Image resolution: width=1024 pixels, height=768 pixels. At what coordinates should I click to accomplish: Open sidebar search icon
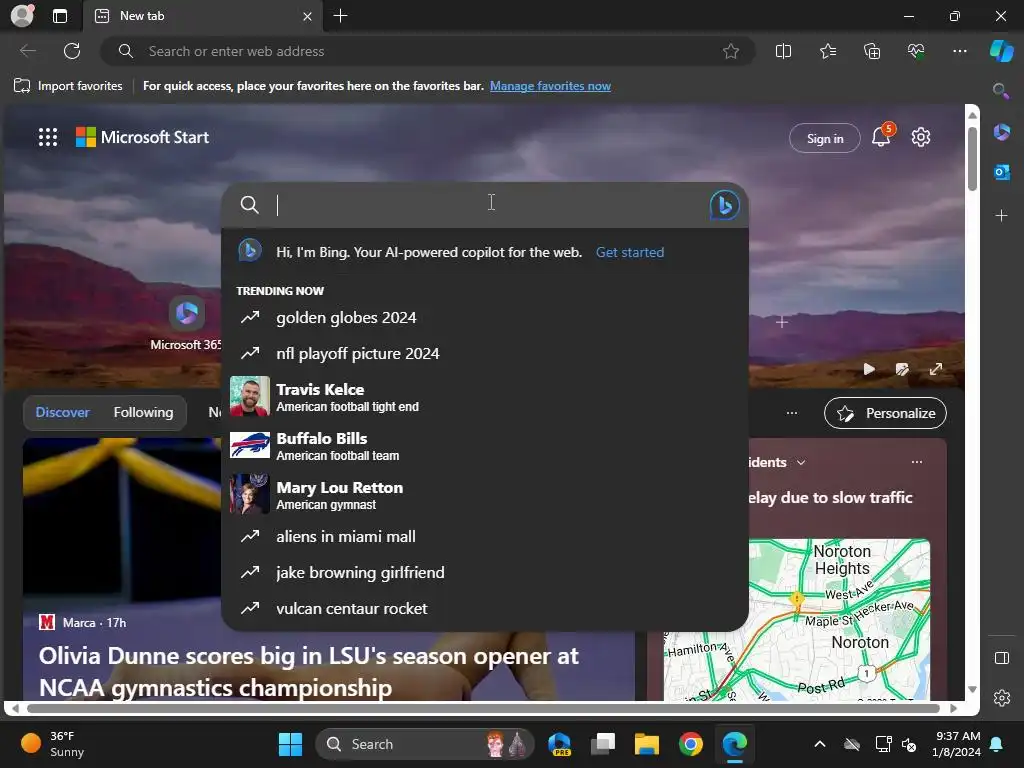coord(1001,91)
